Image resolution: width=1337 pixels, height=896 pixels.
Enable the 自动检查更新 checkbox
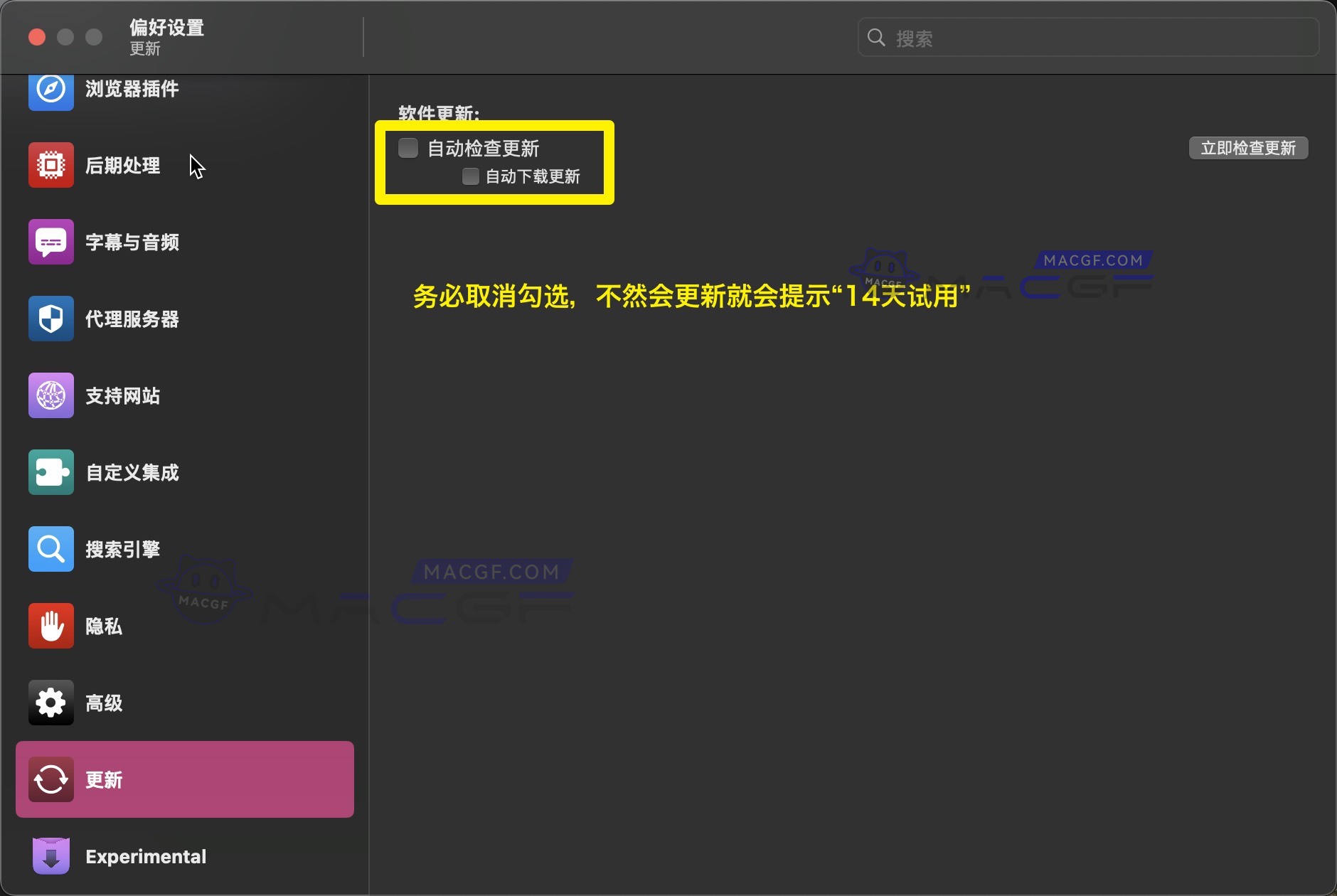(407, 147)
